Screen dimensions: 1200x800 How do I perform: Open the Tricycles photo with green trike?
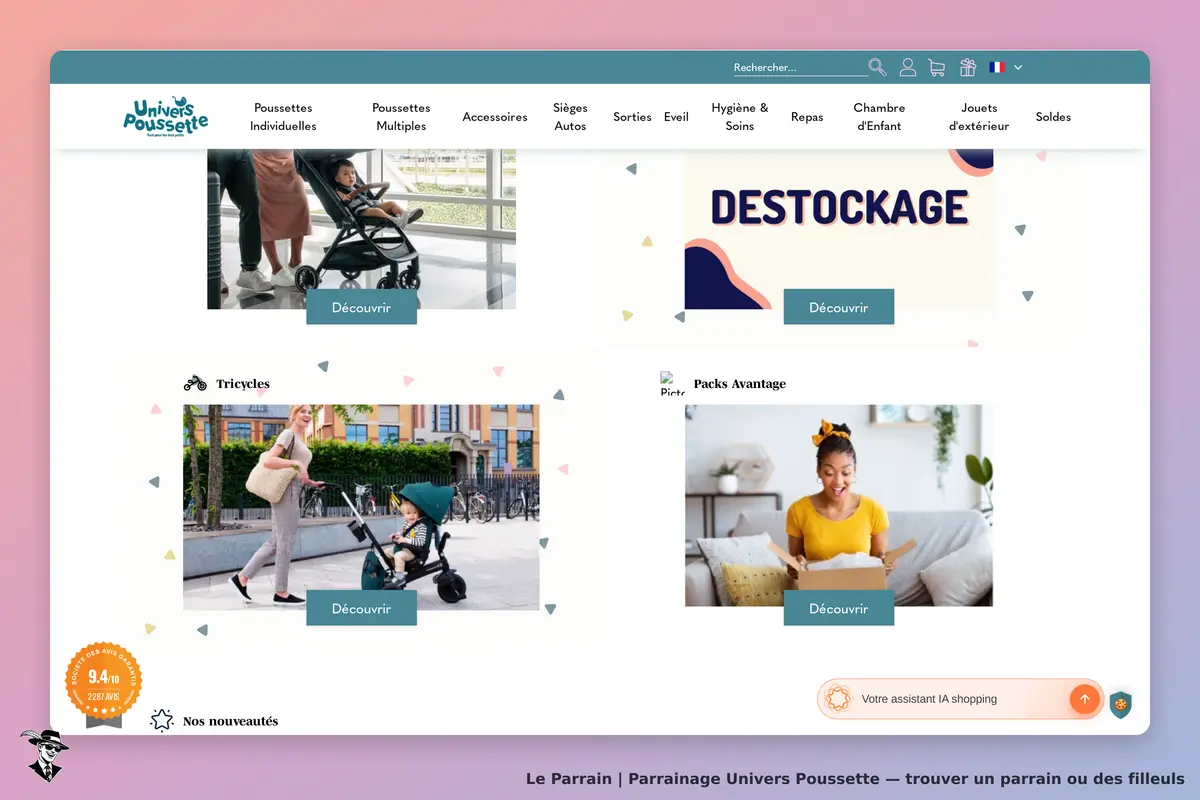(x=361, y=507)
